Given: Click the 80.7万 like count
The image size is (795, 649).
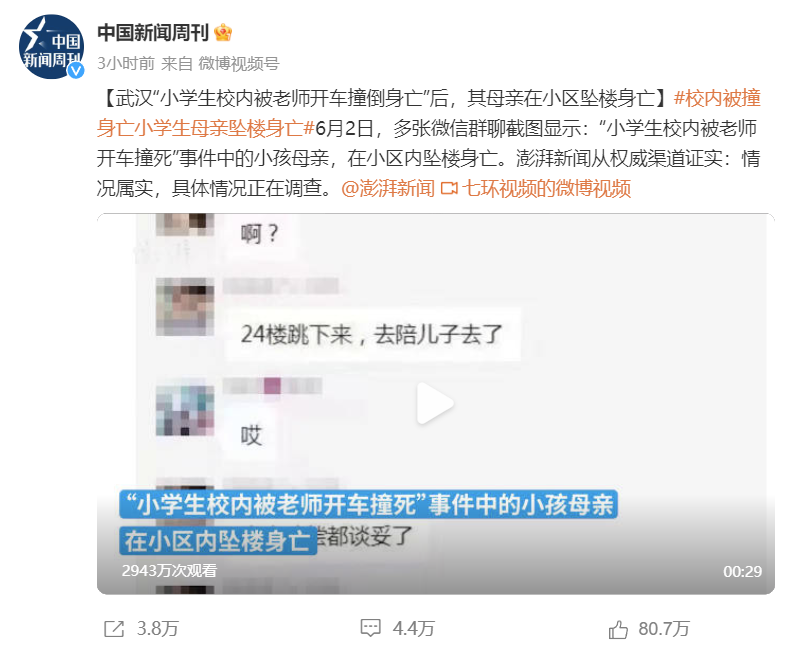Looking at the screenshot, I should 664,629.
